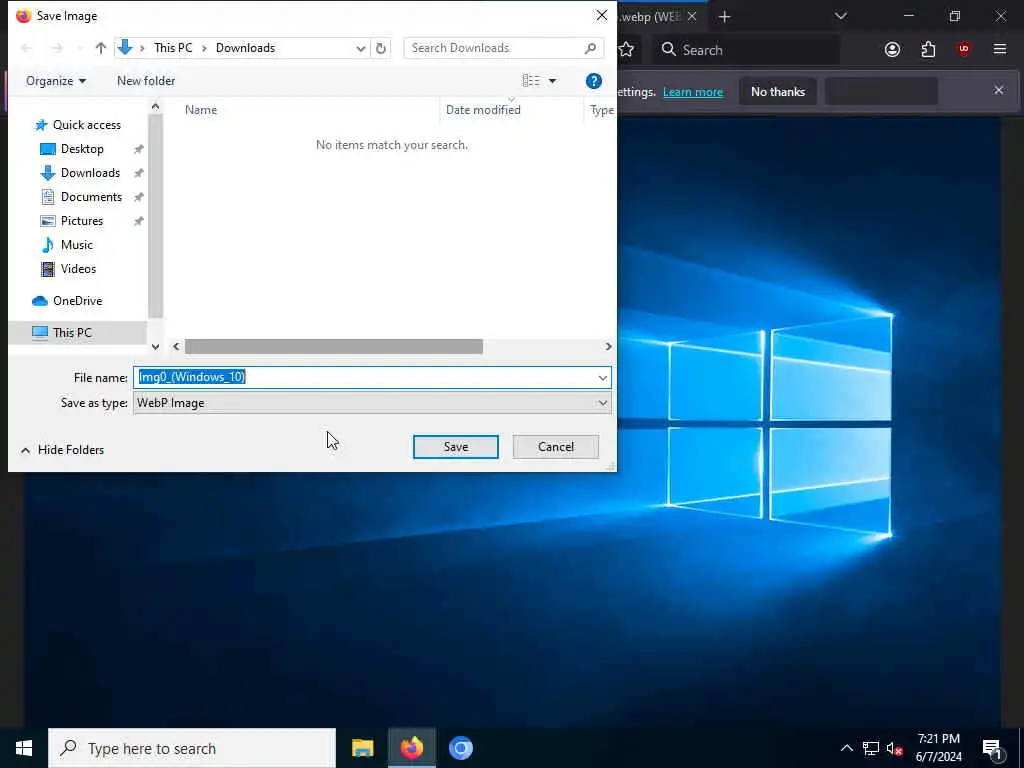Open the network status tray icon
The width and height of the screenshot is (1024, 768).
[871, 748]
